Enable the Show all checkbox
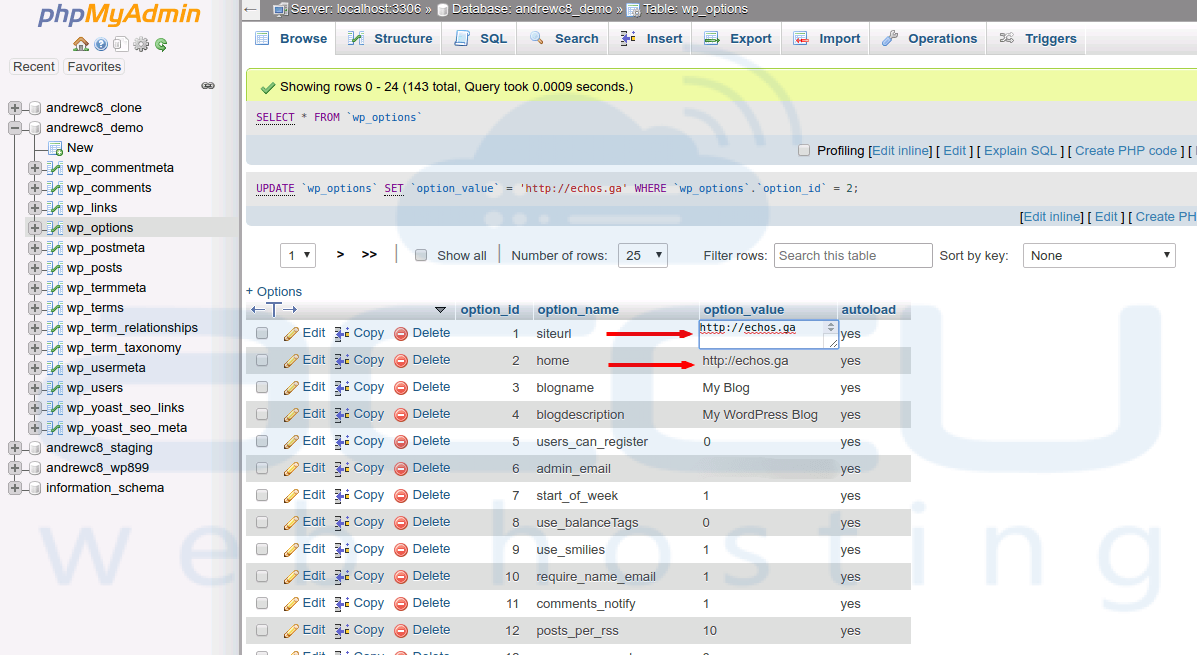This screenshot has height=655, width=1197. [421, 255]
